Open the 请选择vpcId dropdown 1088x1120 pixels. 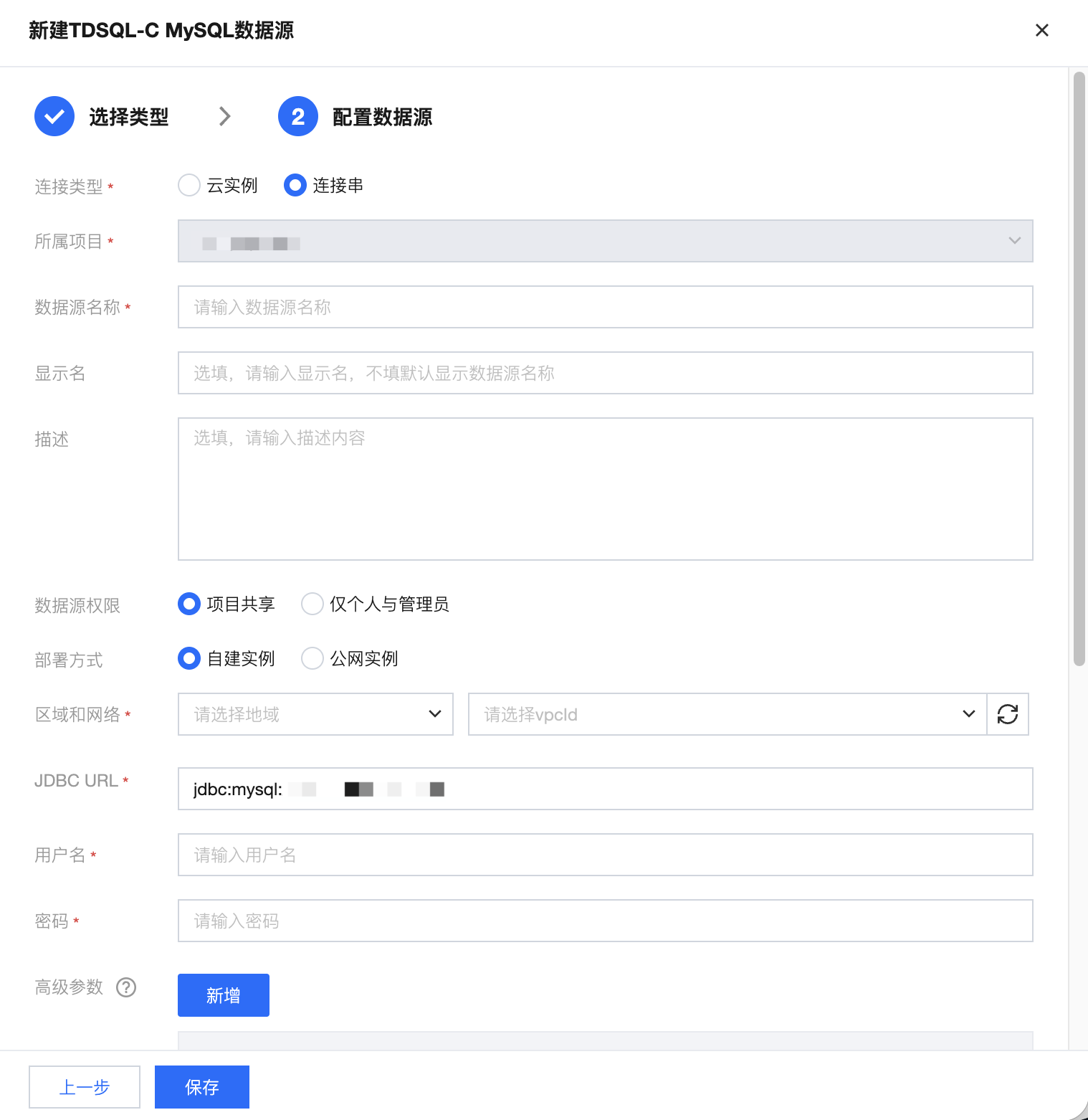tap(727, 714)
